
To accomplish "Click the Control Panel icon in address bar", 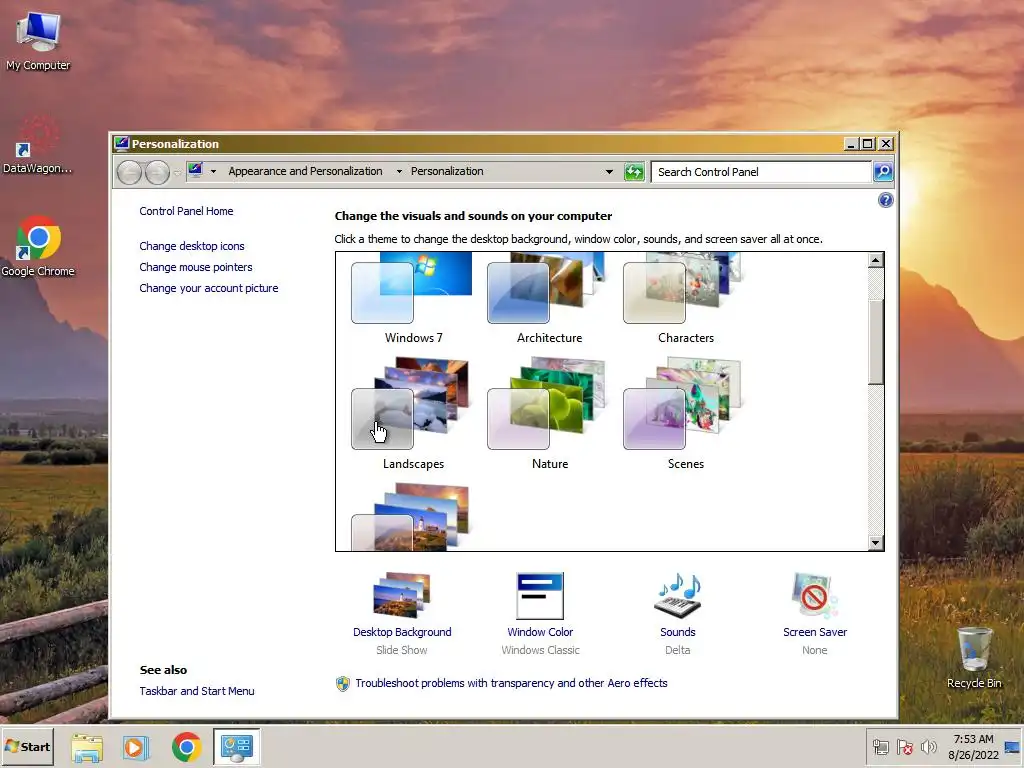I will click(195, 170).
